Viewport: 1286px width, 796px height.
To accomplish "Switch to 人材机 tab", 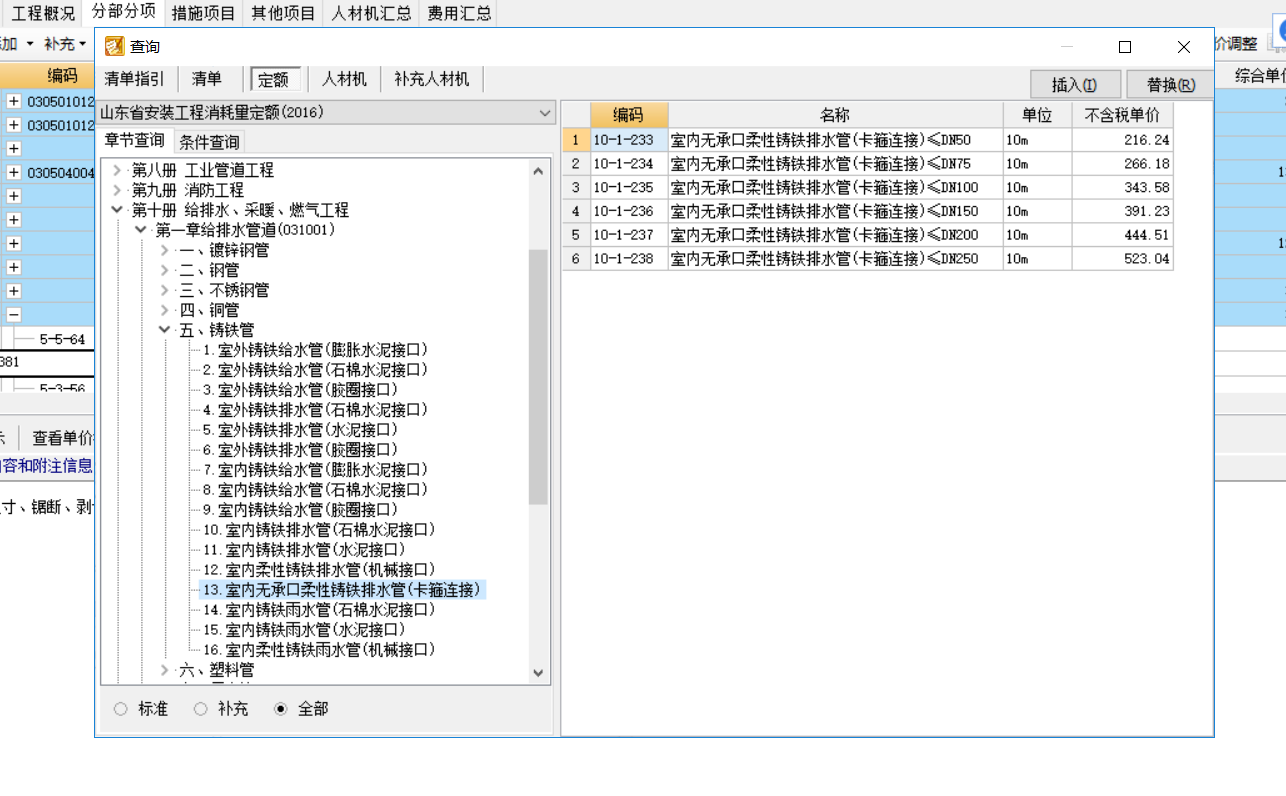I will pos(344,79).
